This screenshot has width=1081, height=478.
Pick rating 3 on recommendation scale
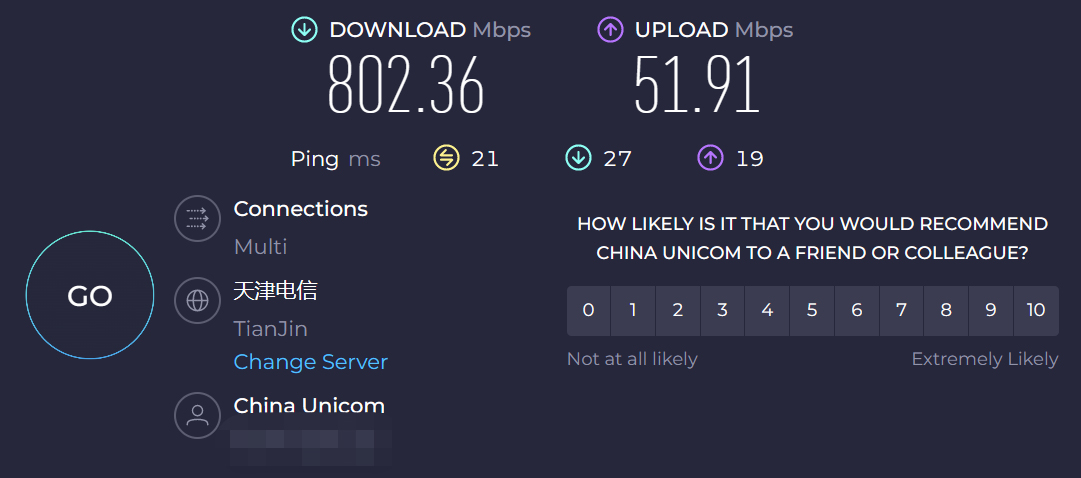click(722, 310)
